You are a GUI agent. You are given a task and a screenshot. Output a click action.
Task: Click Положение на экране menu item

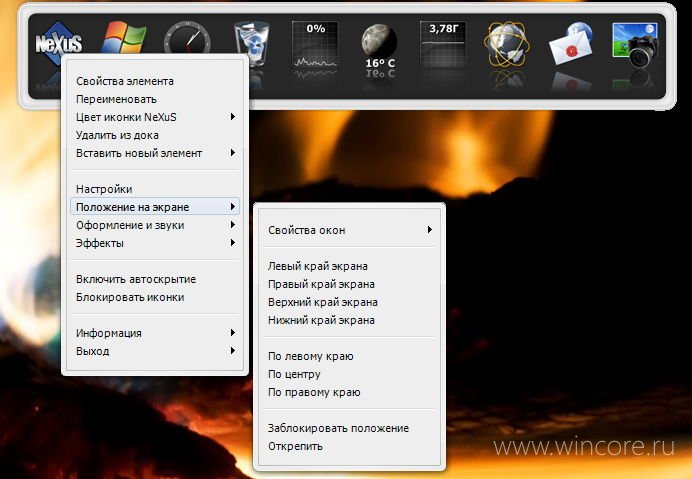coord(155,207)
